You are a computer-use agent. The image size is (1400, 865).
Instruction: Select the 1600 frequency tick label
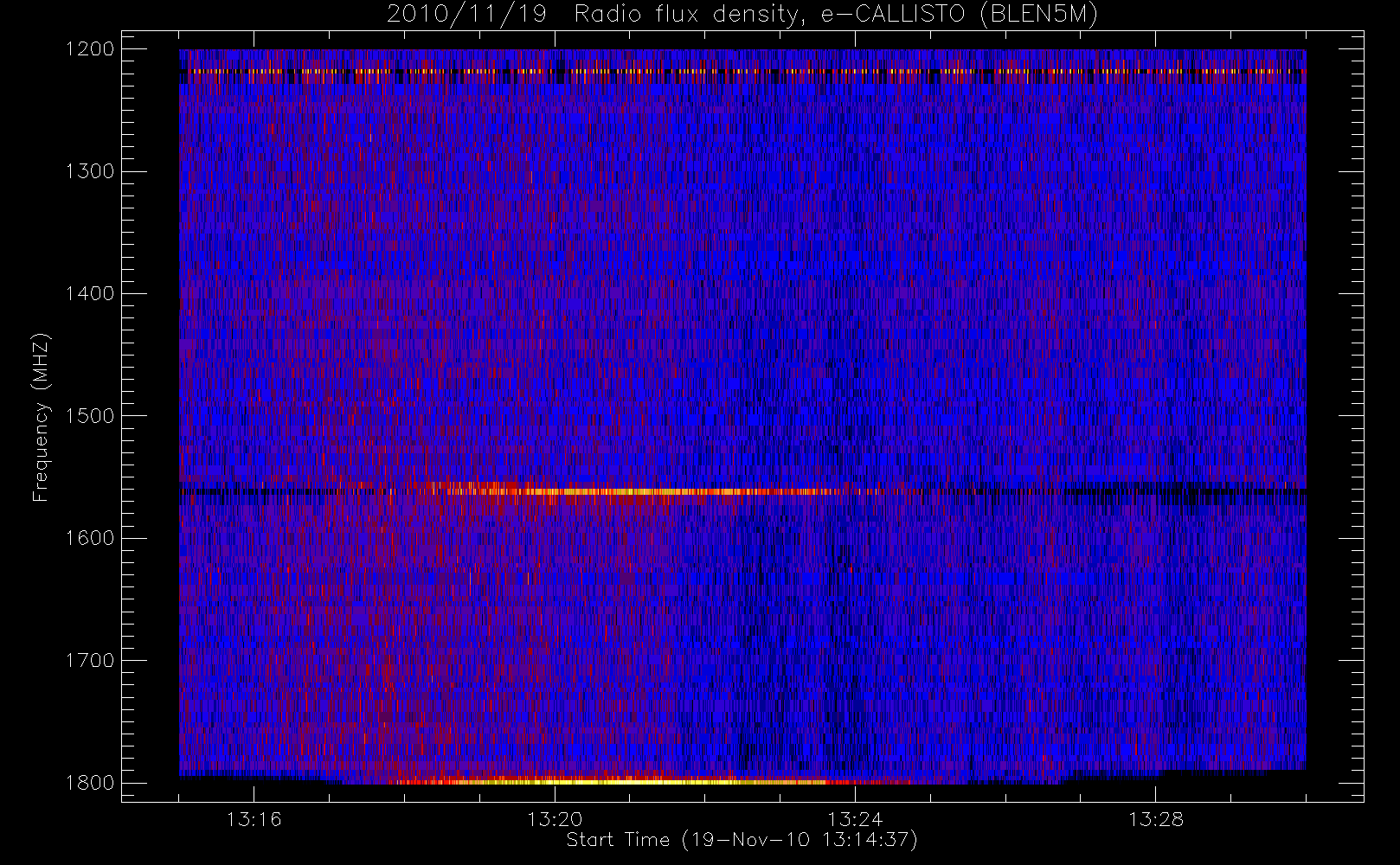(90, 538)
